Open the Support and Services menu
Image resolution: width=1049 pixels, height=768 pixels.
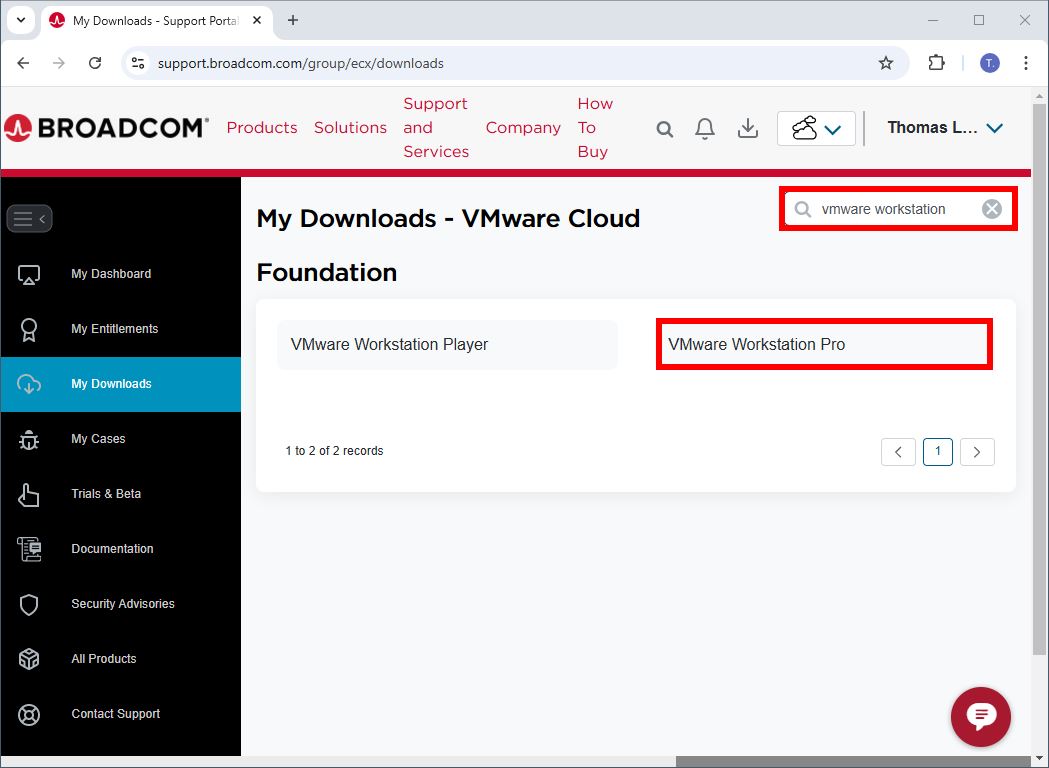click(435, 128)
